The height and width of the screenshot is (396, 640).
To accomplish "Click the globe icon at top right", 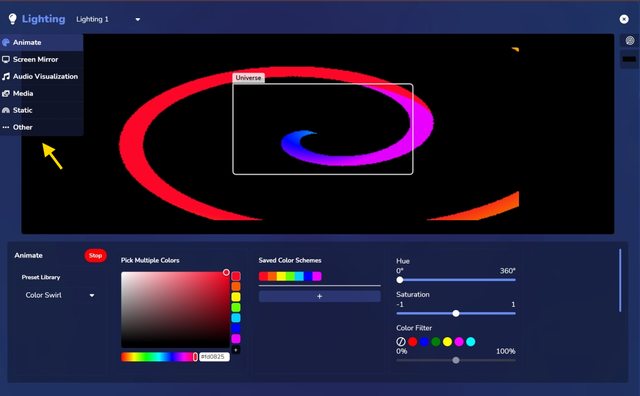I will click(630, 40).
